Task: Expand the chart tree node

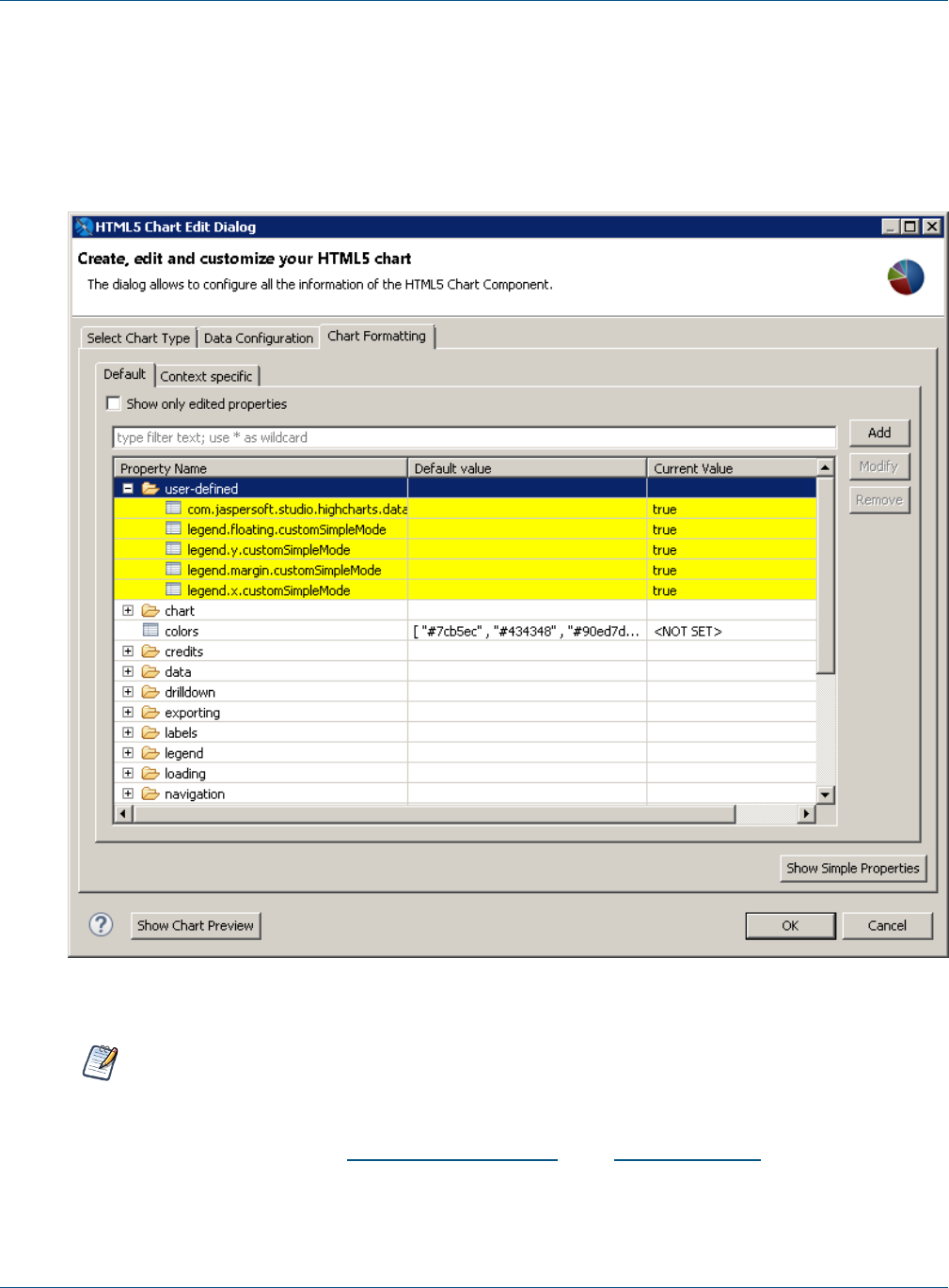Action: [128, 611]
